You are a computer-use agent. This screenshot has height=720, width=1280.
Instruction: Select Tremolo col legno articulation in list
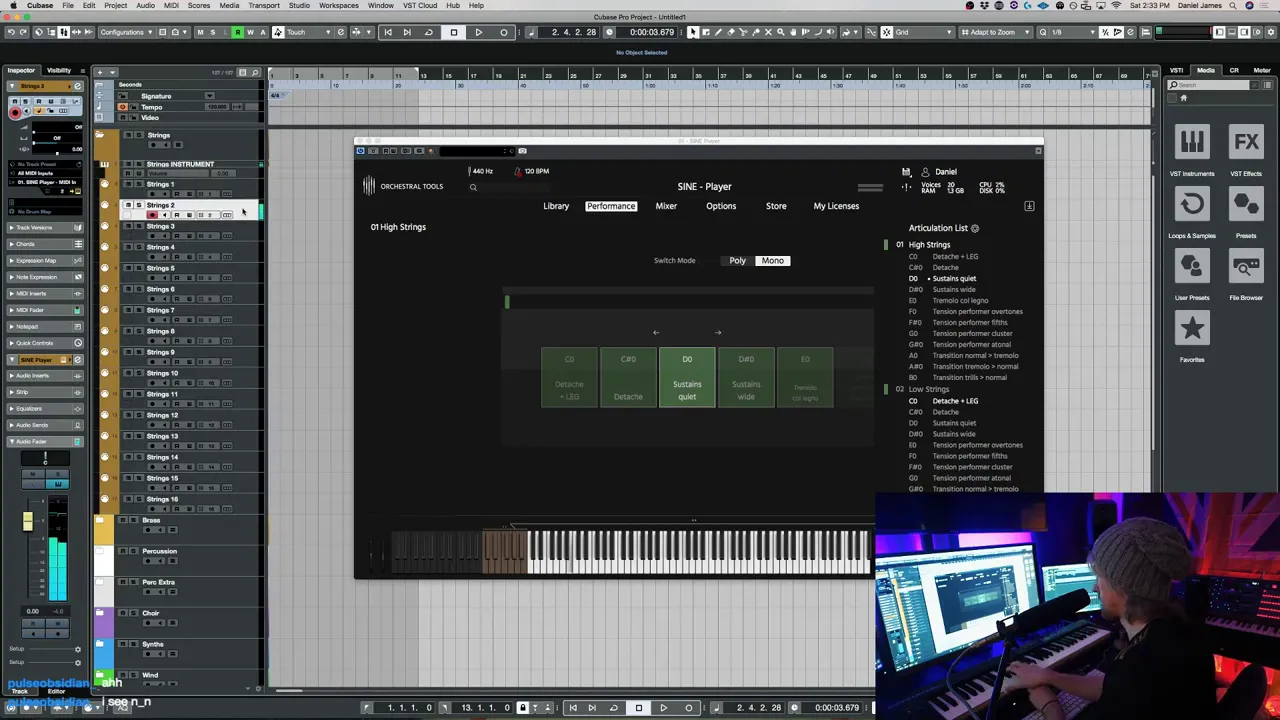[960, 300]
